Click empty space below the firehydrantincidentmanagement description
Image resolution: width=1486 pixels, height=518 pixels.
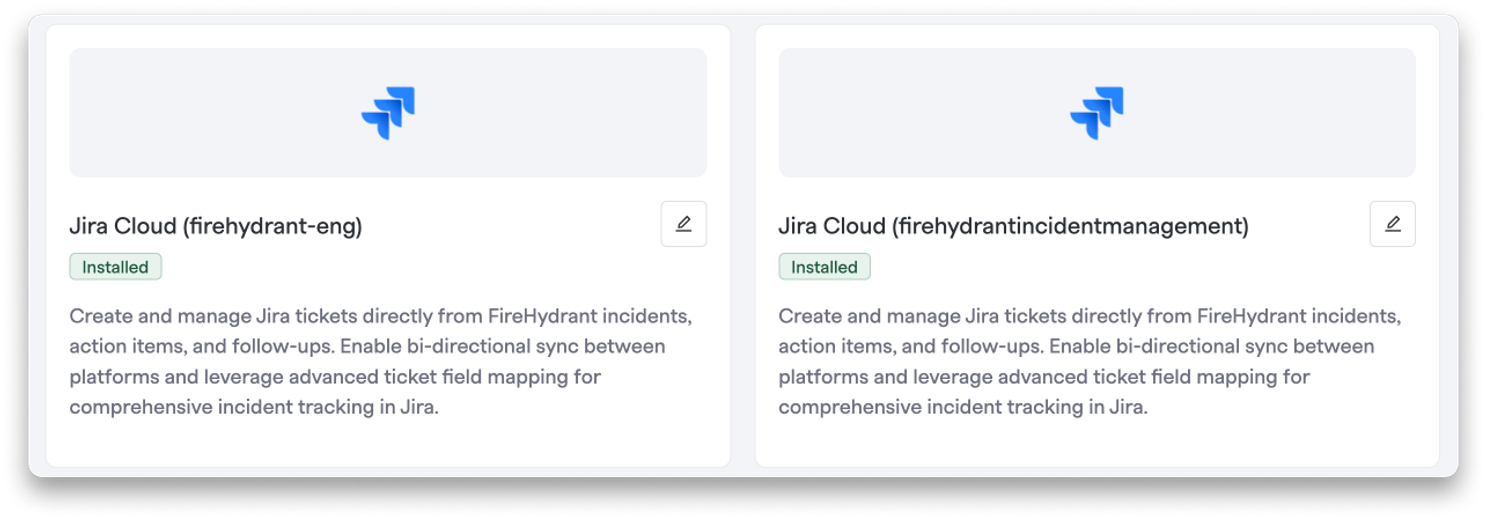pos(1097,443)
